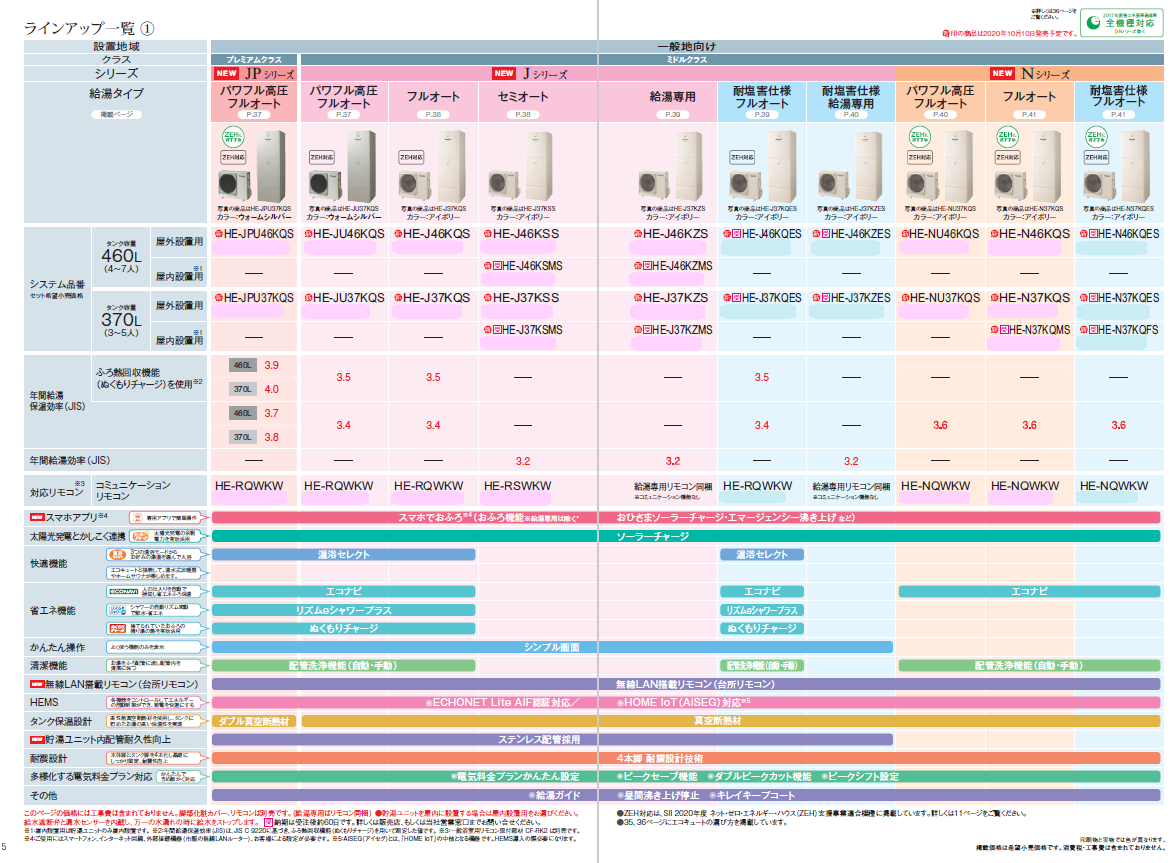Click the gray 370L tag beside 4.0
This screenshot has height=863, width=1176.
point(243,389)
